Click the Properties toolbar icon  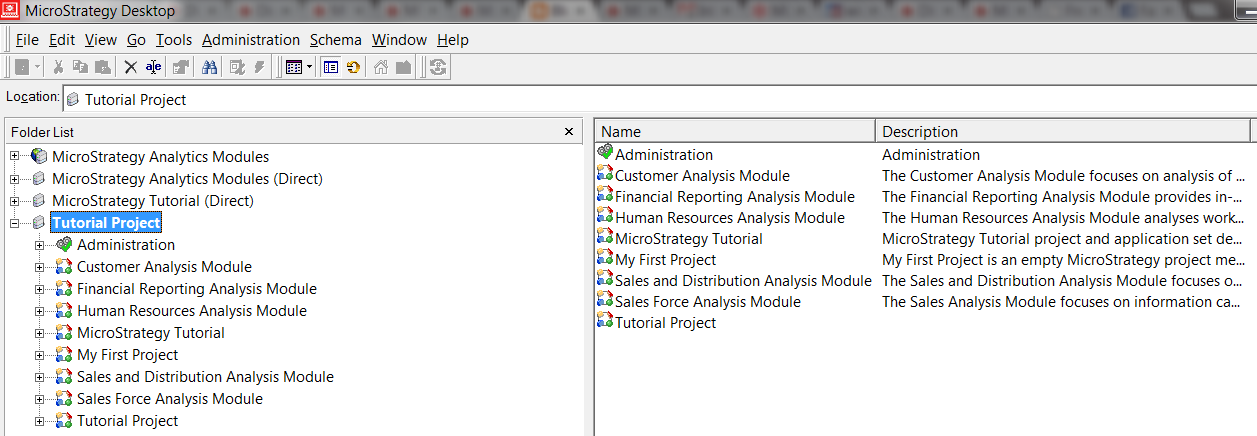pos(181,68)
